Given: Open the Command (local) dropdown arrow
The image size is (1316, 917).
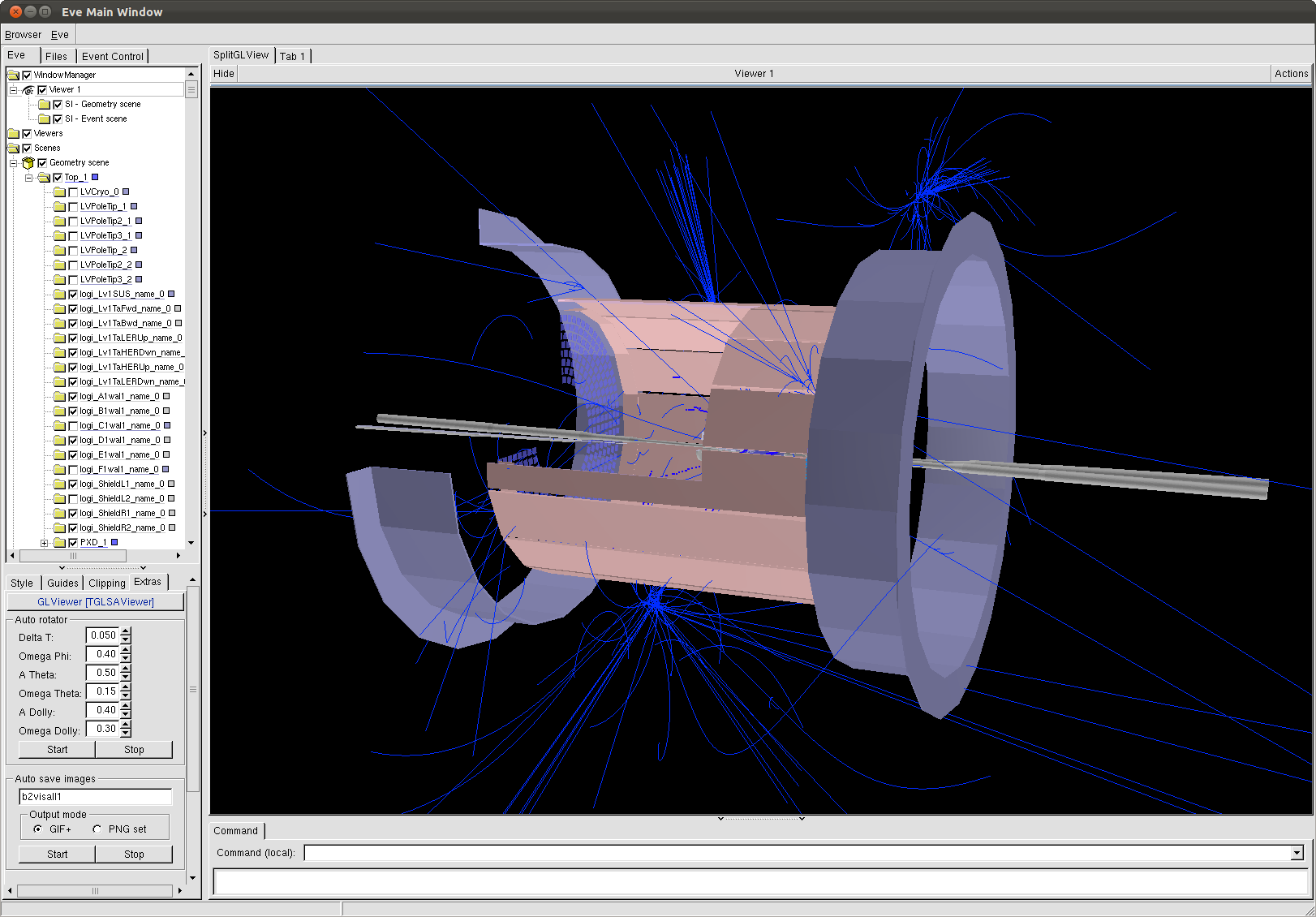Looking at the screenshot, I should (1297, 853).
